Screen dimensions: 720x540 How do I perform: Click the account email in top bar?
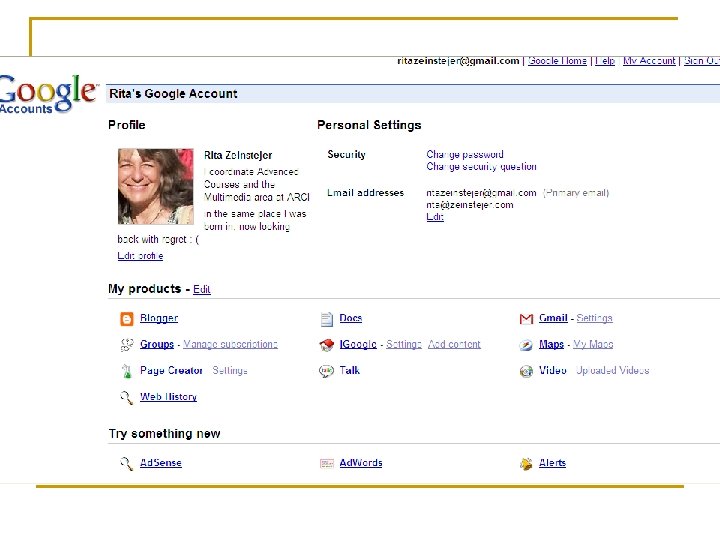point(458,61)
